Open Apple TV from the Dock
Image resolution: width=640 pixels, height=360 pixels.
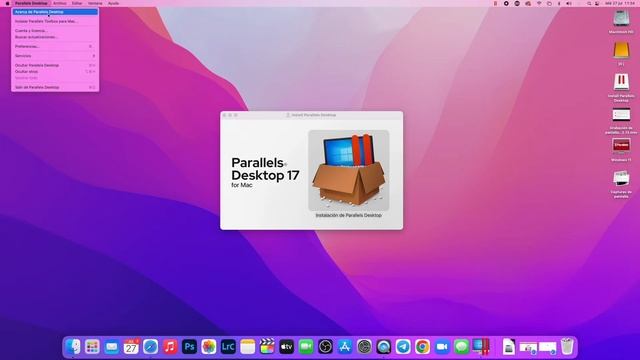tap(286, 347)
